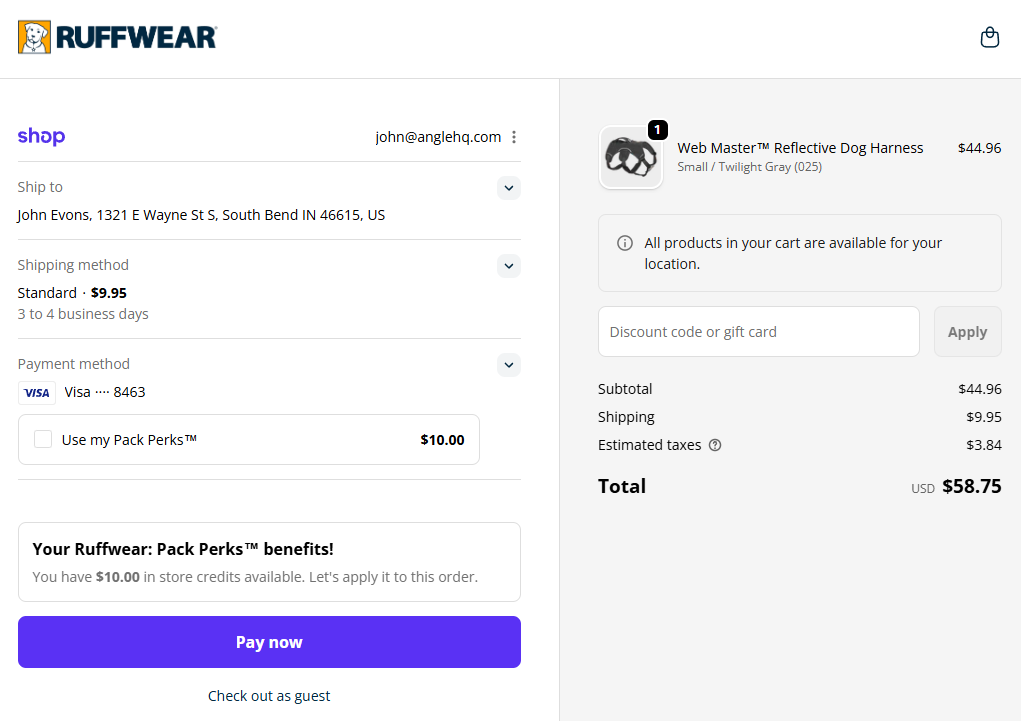Click the Apply discount button
Viewport: 1021px width, 721px height.
(x=967, y=332)
